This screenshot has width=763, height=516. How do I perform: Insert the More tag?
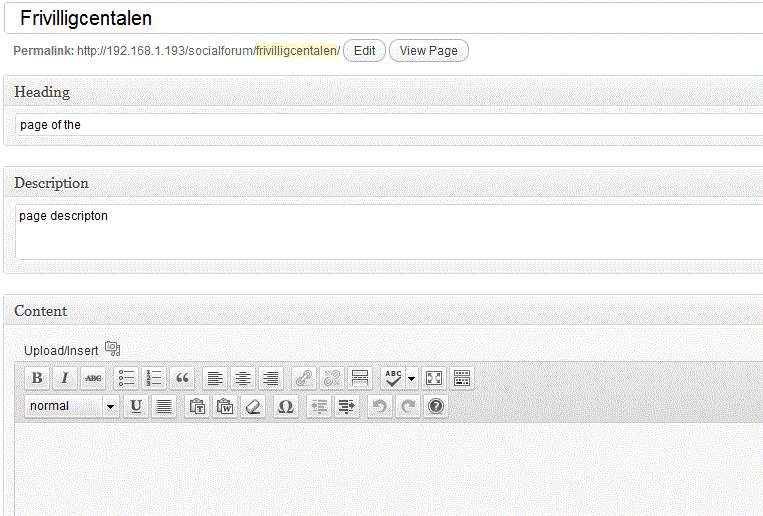point(360,378)
